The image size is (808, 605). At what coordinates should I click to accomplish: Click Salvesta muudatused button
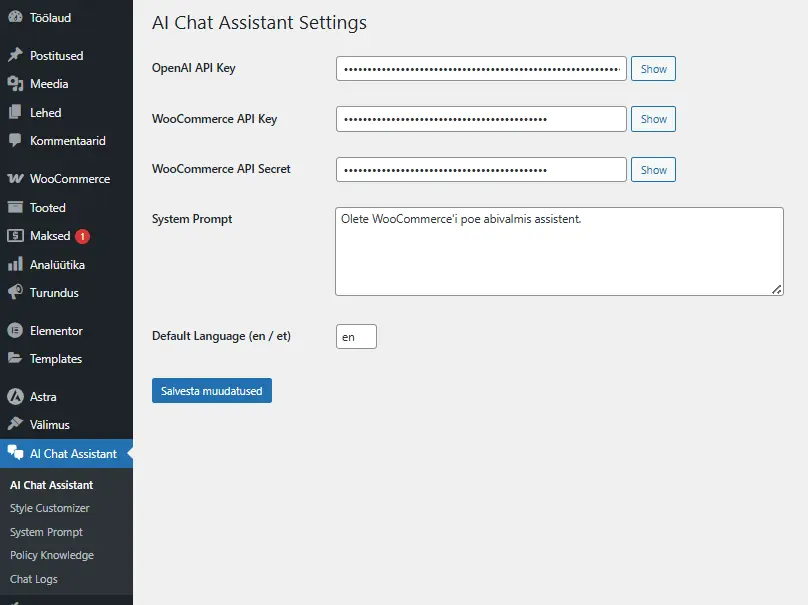[212, 391]
